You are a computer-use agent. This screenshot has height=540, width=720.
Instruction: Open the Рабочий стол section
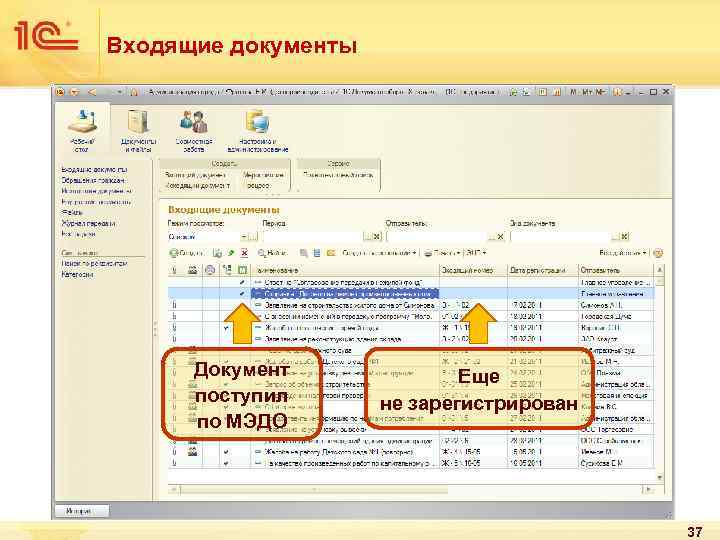click(x=82, y=130)
